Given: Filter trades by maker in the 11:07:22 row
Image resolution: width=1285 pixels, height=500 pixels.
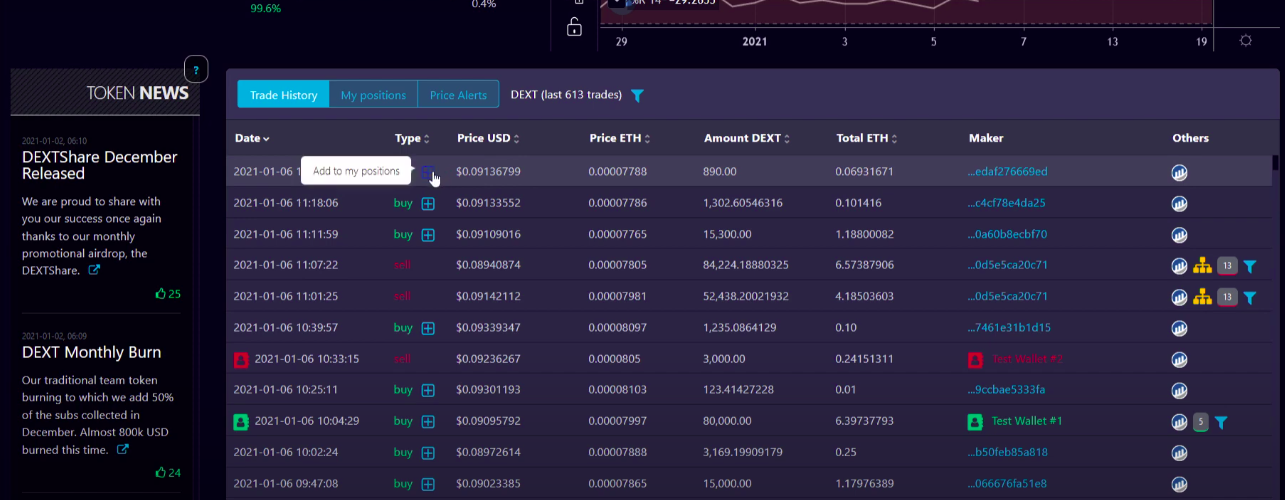Looking at the screenshot, I should (1249, 266).
